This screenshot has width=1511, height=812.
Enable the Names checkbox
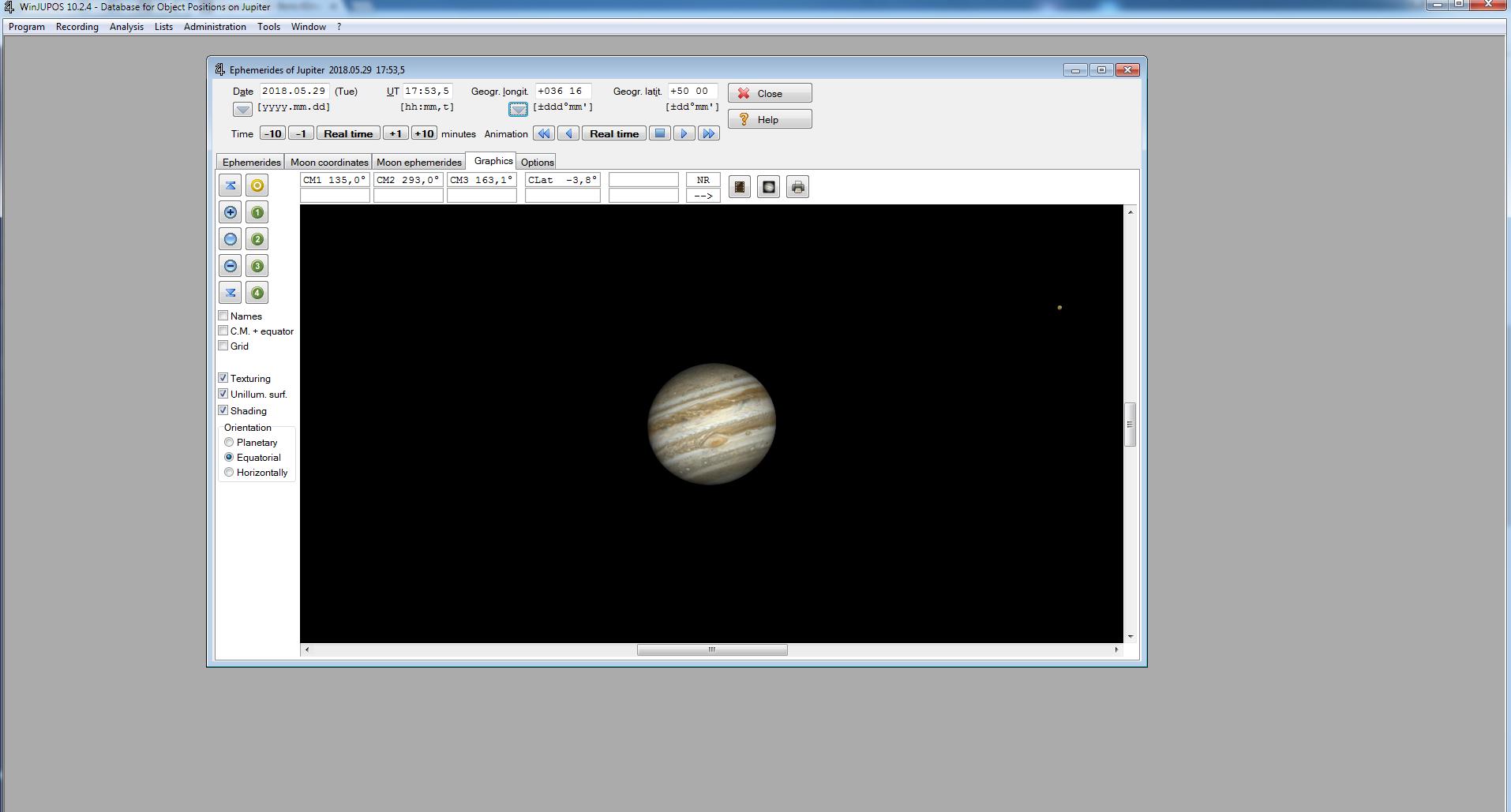[223, 316]
